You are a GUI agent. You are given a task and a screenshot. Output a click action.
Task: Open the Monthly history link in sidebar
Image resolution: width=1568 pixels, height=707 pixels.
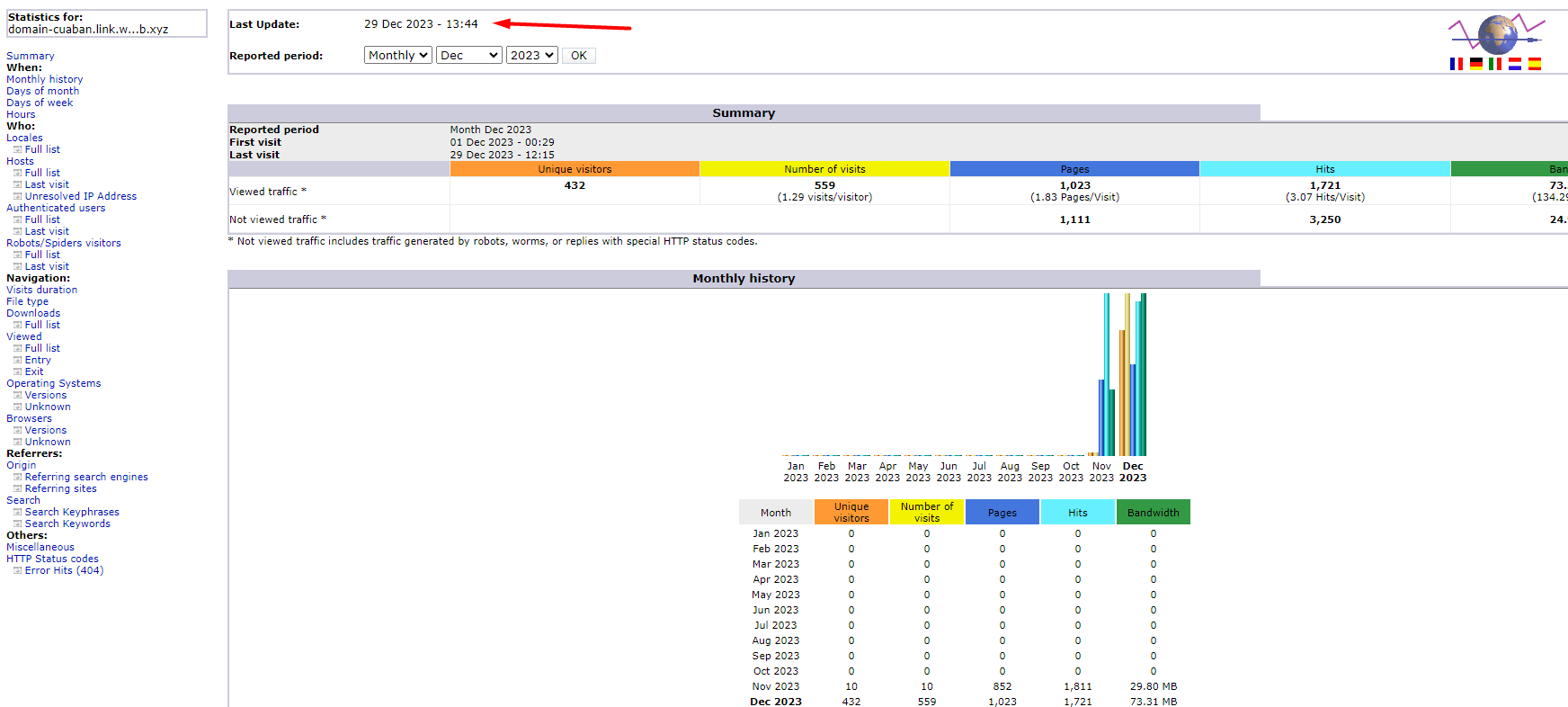pos(45,79)
